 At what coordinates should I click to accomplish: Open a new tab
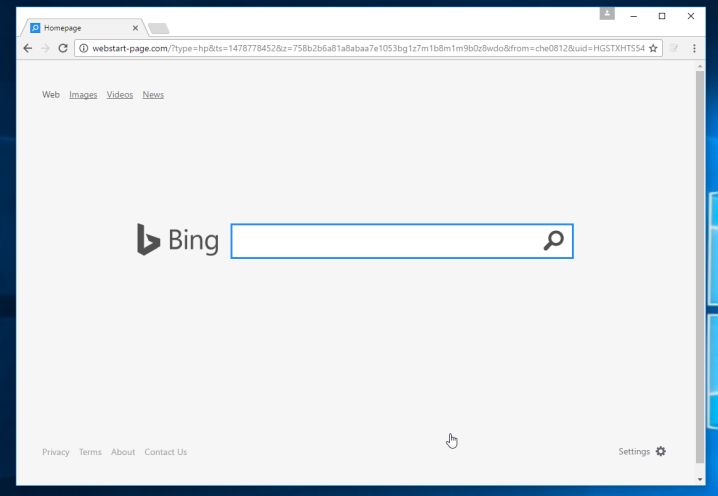[159, 28]
